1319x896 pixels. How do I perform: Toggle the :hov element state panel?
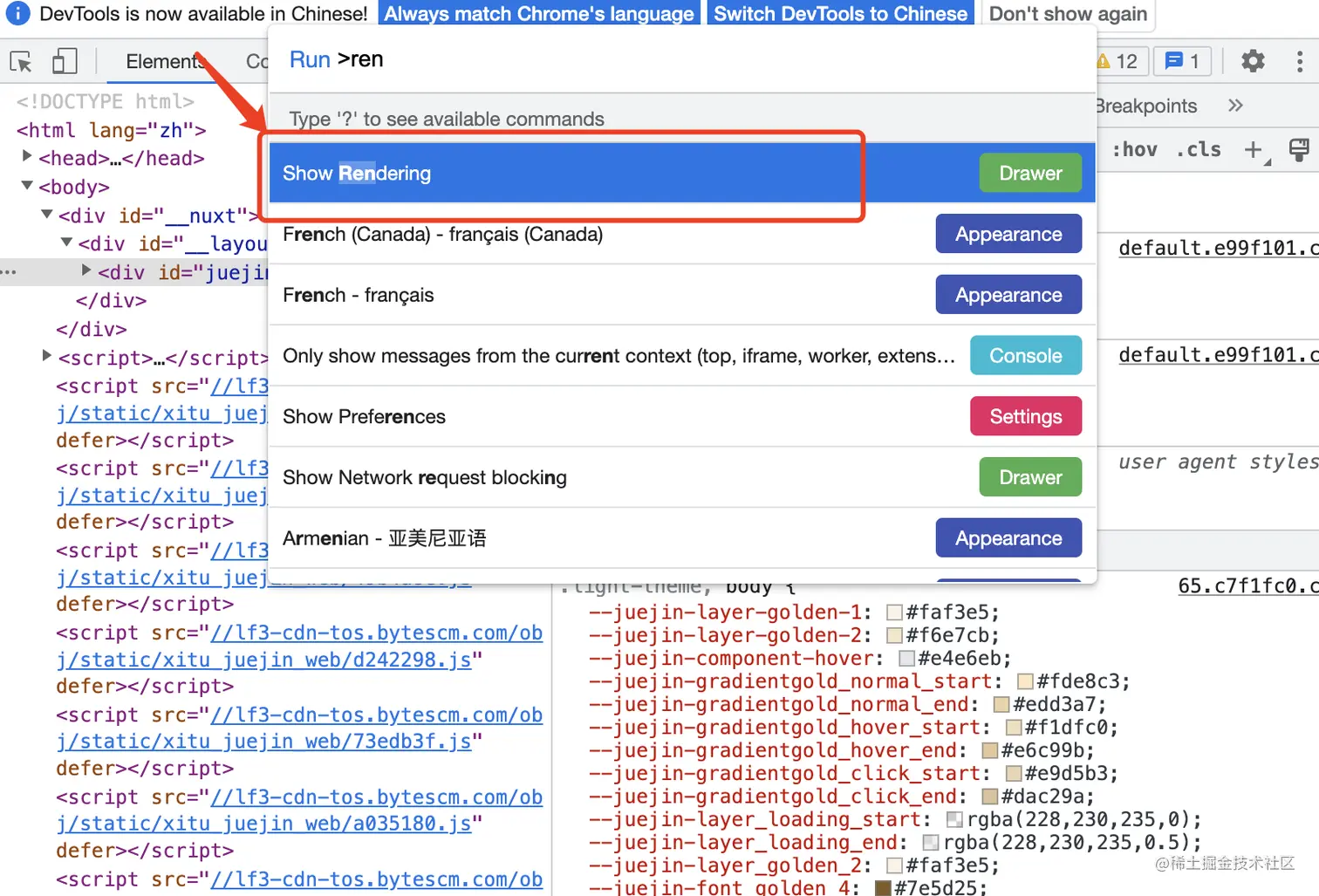[x=1134, y=150]
